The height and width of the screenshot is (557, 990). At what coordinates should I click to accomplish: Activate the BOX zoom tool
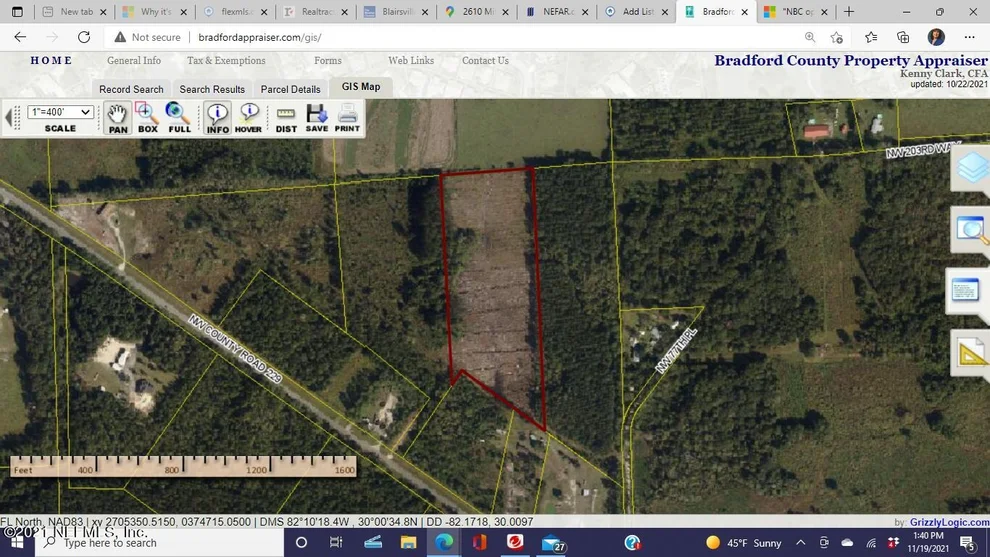pos(148,117)
